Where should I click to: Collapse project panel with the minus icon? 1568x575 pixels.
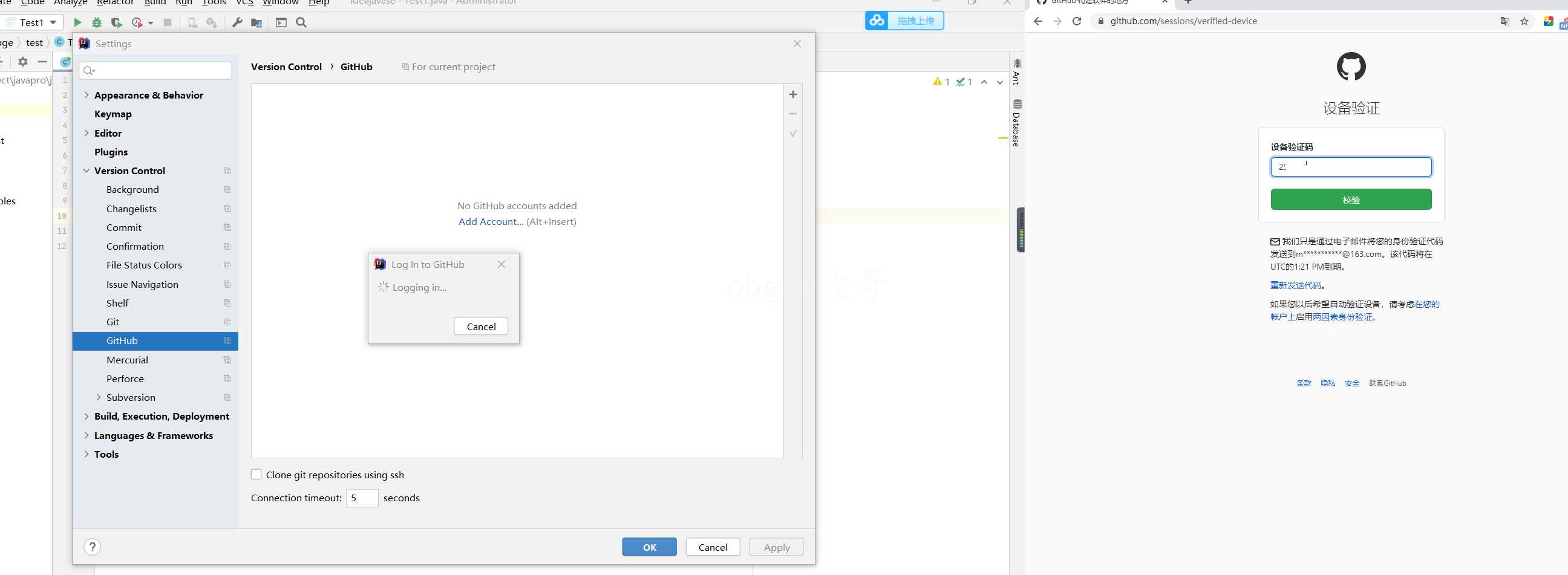point(42,62)
